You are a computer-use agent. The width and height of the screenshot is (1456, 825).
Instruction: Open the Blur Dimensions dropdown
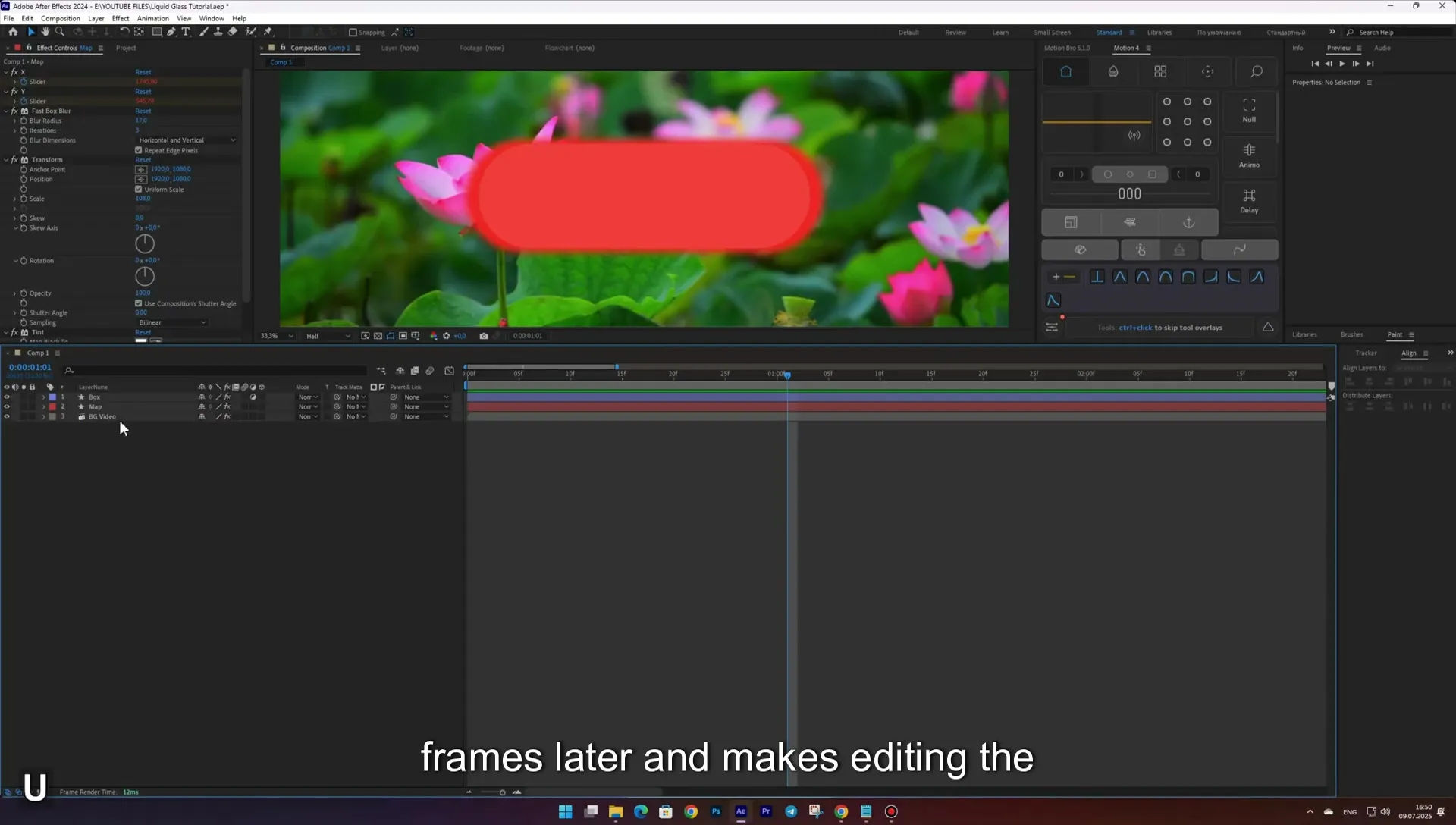click(187, 140)
